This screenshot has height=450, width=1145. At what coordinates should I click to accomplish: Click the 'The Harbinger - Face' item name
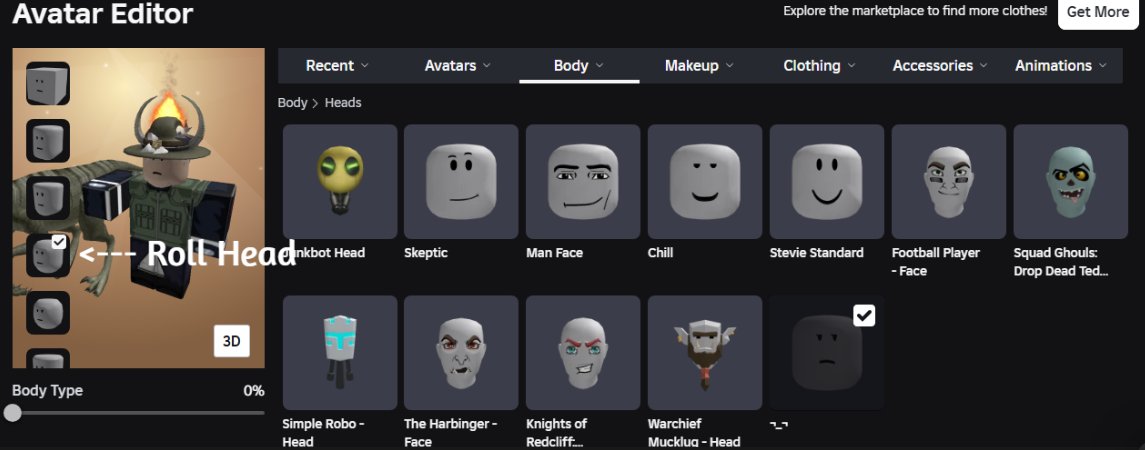coord(451,432)
